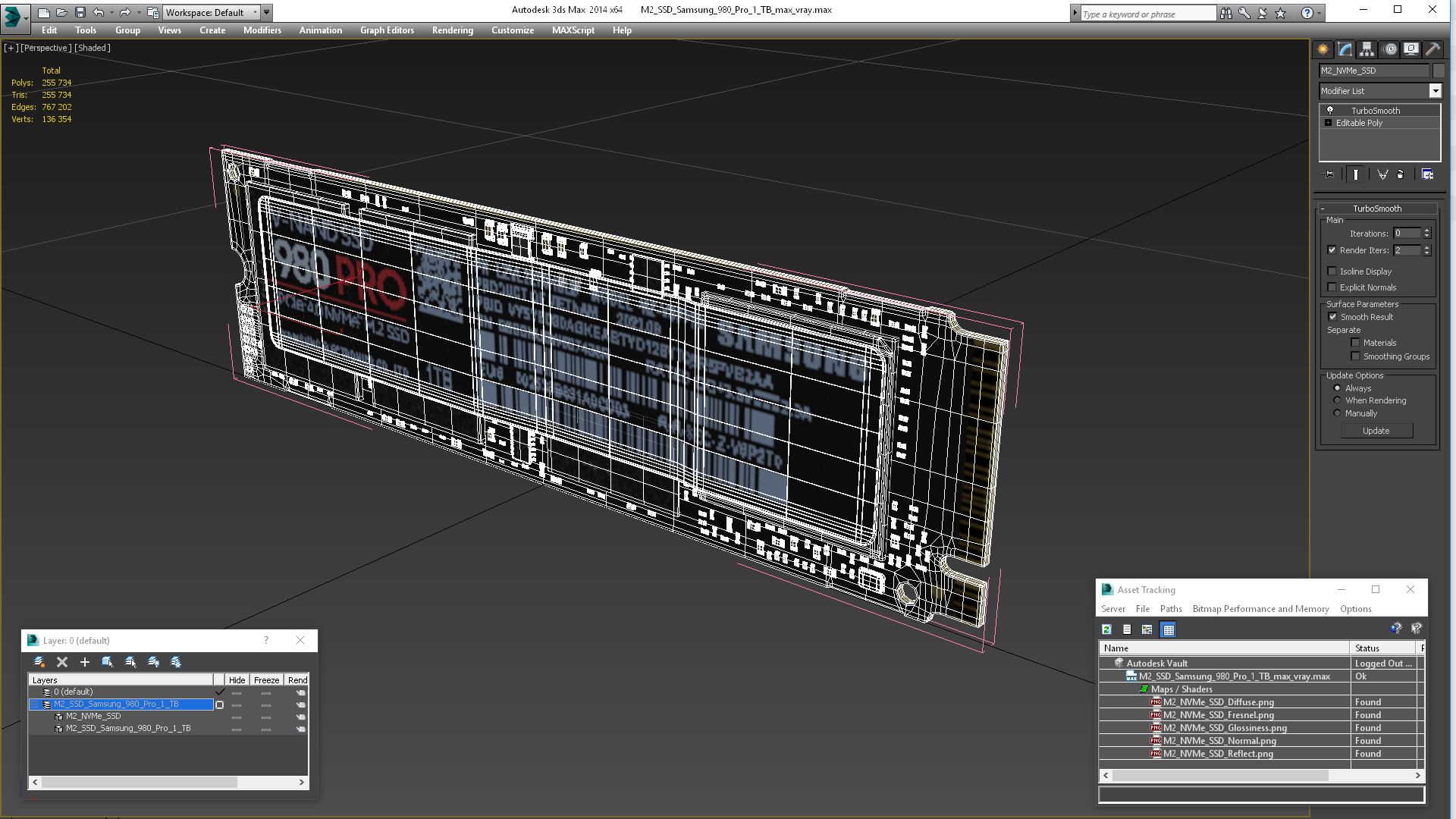The height and width of the screenshot is (819, 1456).
Task: Click the Pin Stack icon
Action: click(1329, 174)
